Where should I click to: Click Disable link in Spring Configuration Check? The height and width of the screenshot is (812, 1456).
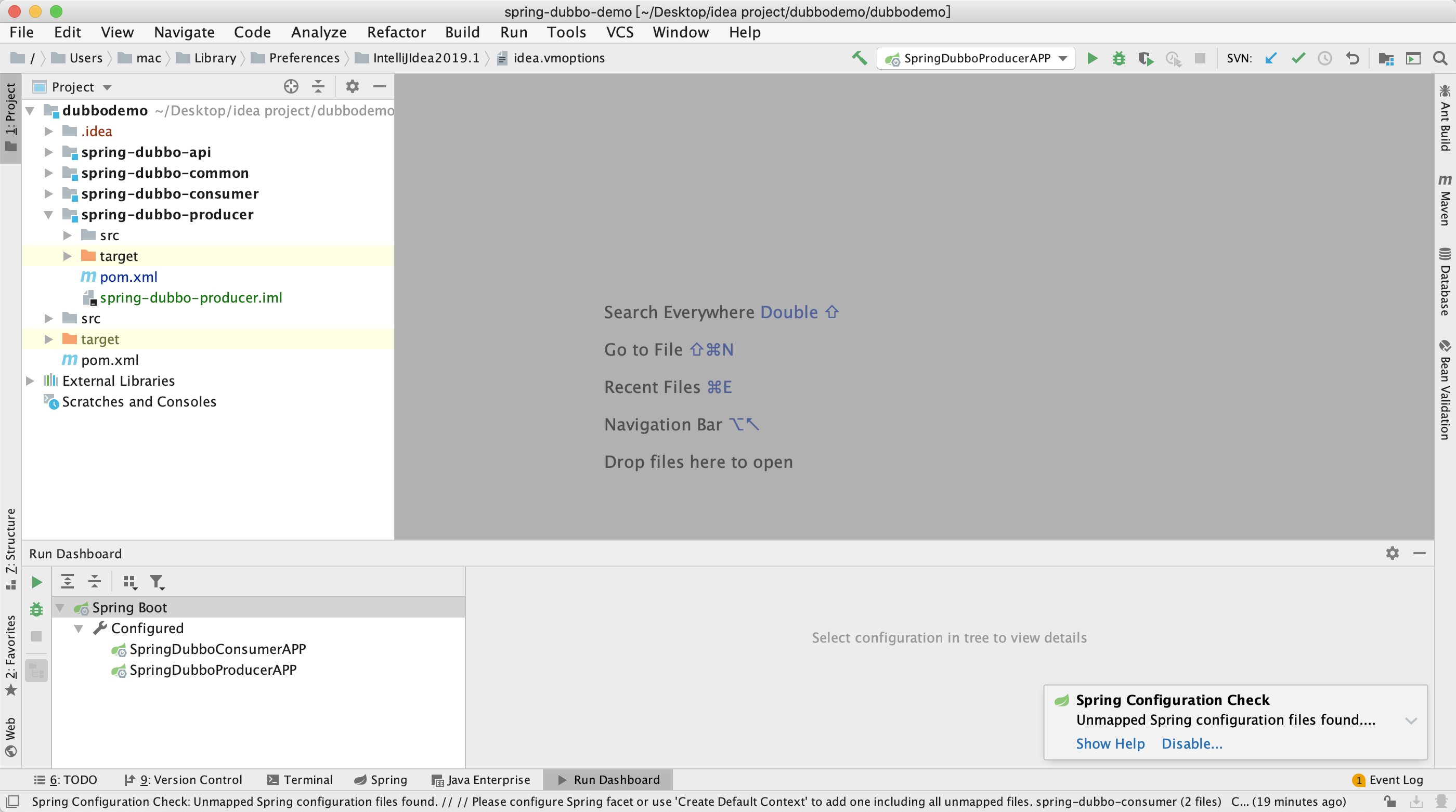tap(1191, 743)
